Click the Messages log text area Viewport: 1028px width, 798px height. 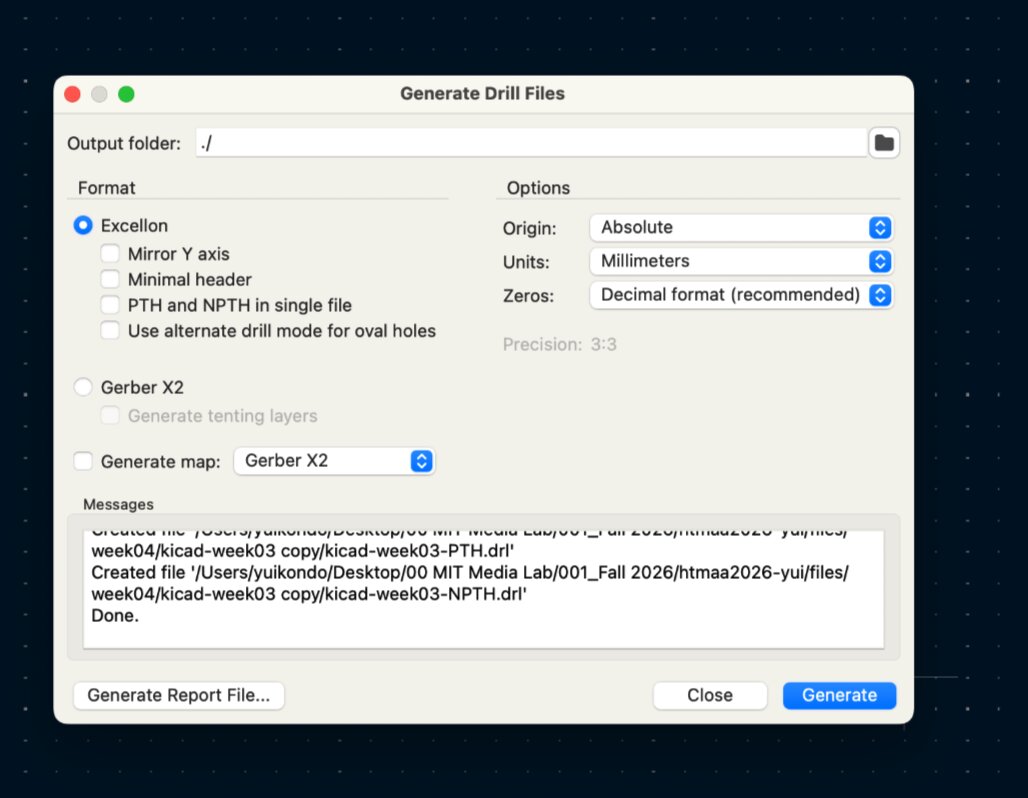point(483,589)
